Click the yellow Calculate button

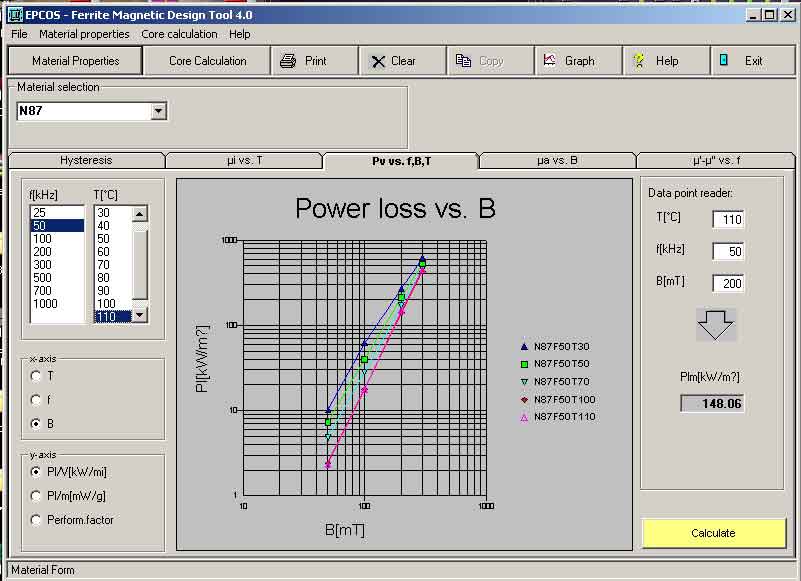[713, 533]
